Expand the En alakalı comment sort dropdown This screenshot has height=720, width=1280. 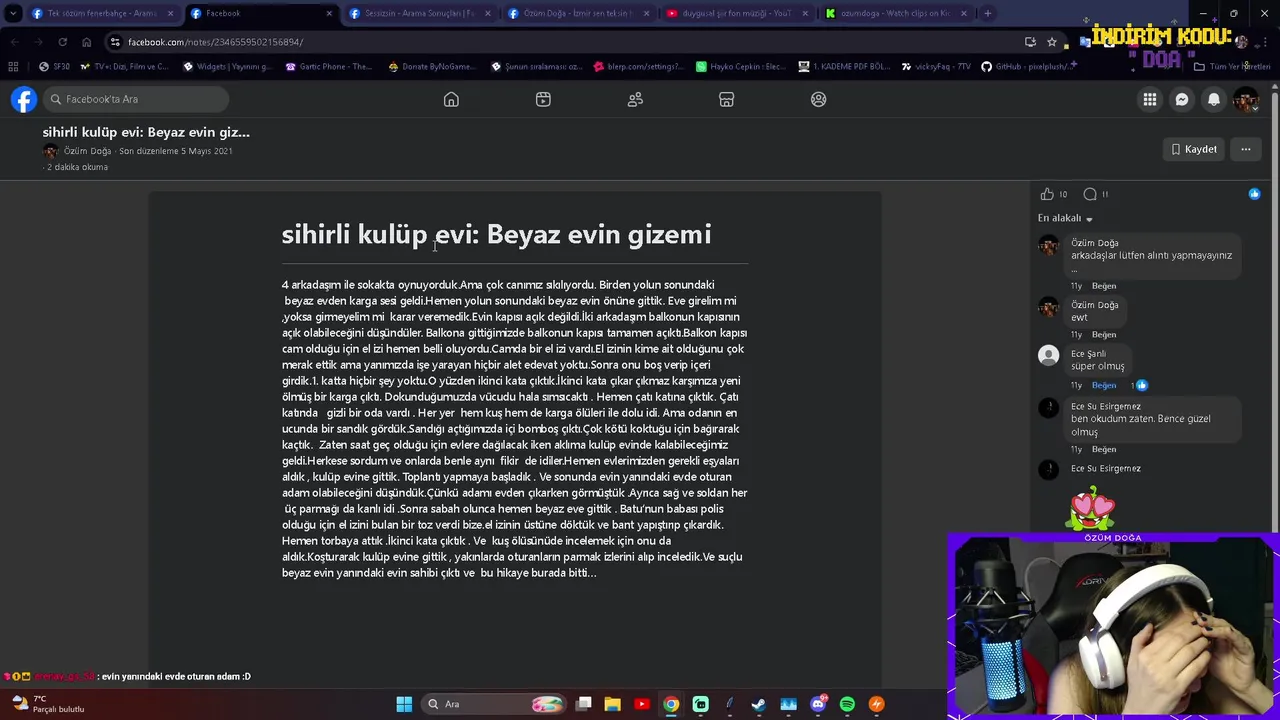1065,218
